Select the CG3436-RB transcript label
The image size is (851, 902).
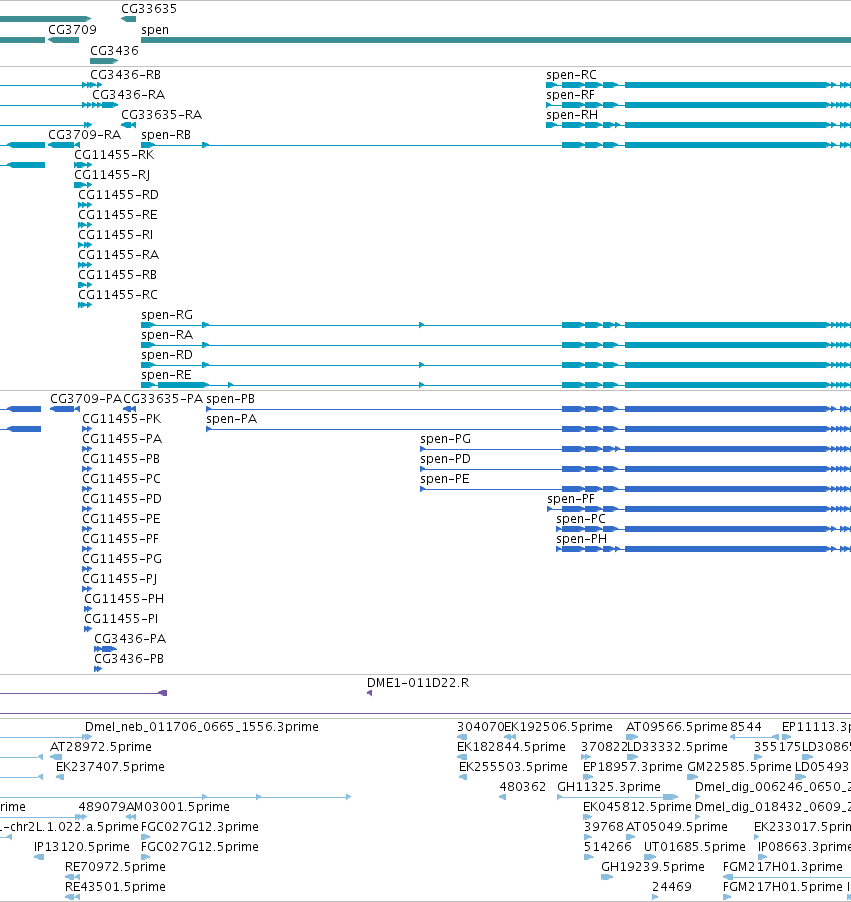(x=125, y=75)
